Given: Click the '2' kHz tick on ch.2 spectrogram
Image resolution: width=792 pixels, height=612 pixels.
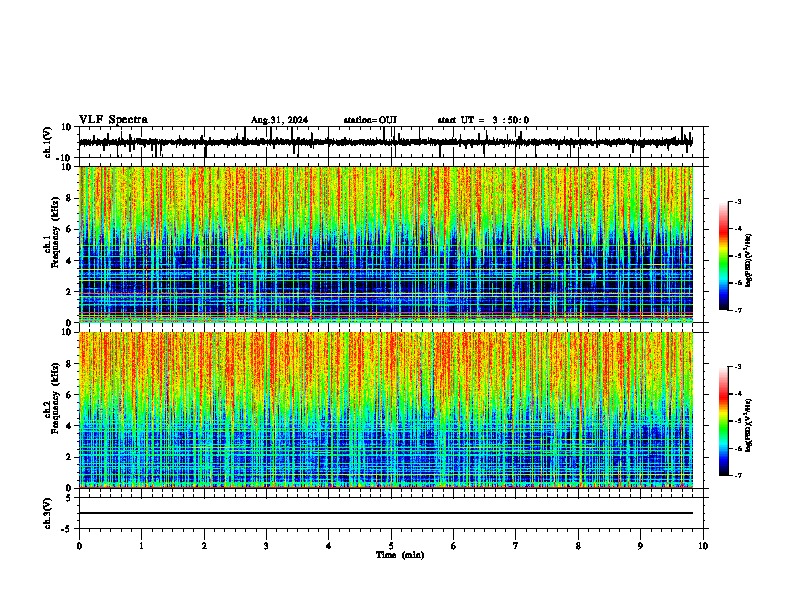Looking at the screenshot, I should [70, 457].
